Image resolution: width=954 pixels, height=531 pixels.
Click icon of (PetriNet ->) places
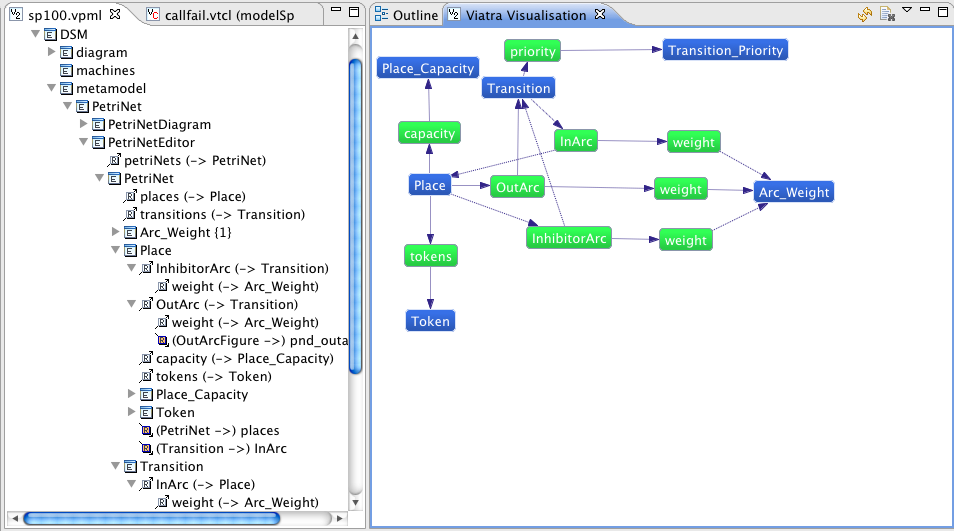click(146, 431)
